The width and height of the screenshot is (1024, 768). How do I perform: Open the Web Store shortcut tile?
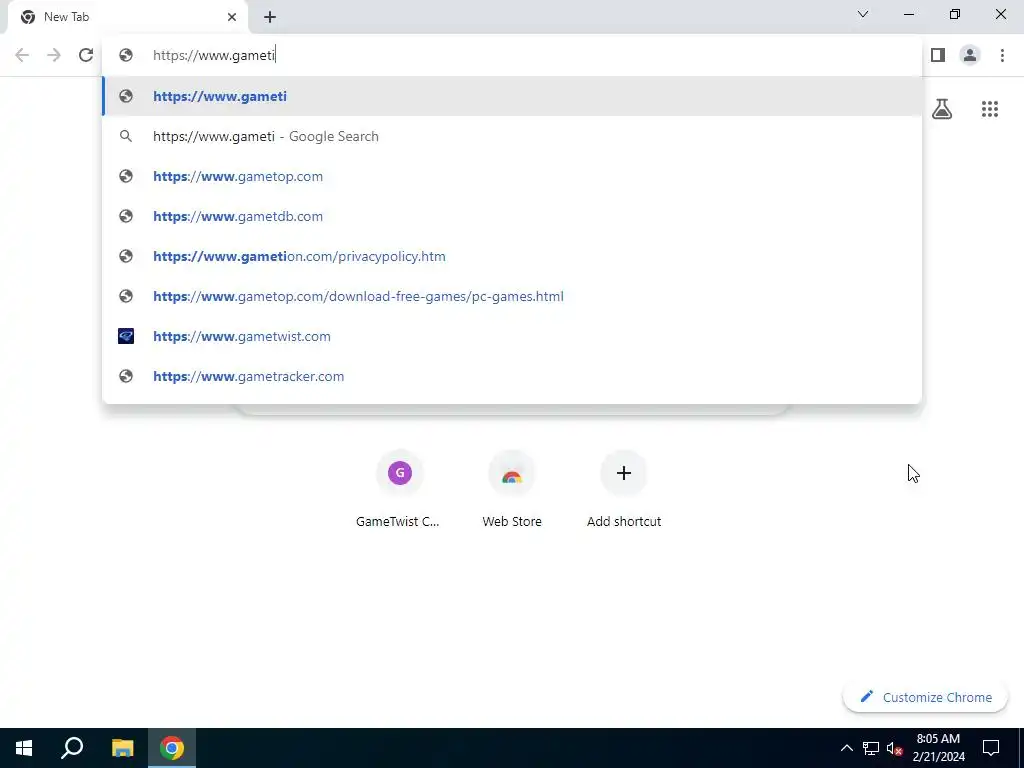512,488
